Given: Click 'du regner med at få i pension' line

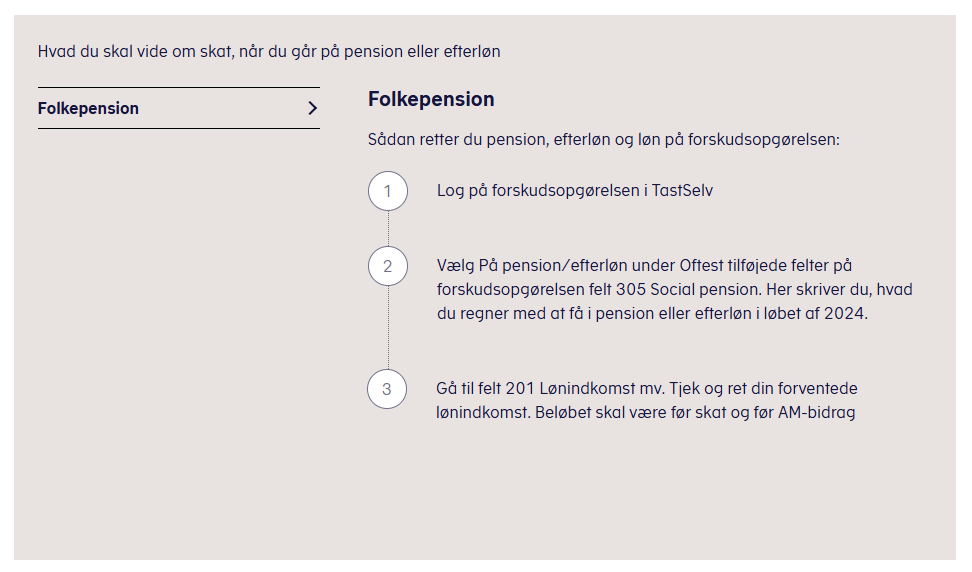Looking at the screenshot, I should (x=560, y=313).
